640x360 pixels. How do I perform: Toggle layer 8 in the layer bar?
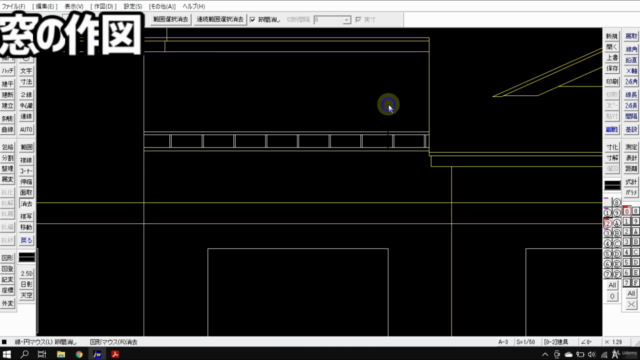[x=636, y=211]
